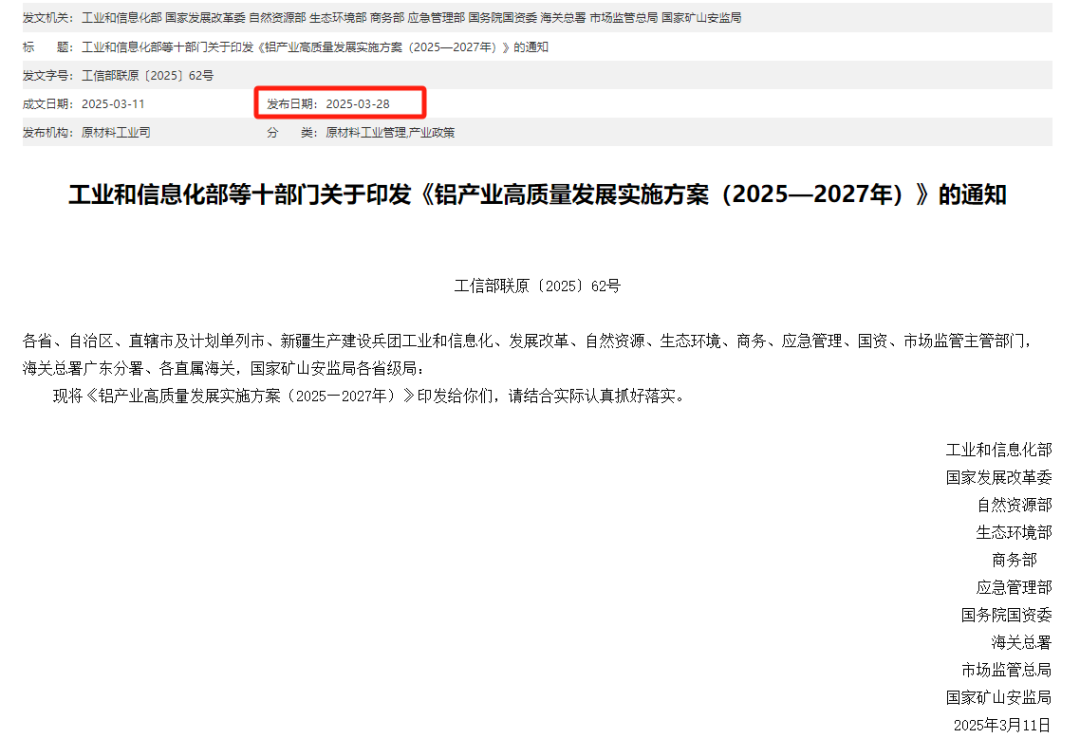Image resolution: width=1080 pixels, height=738 pixels.
Task: Click signatory 国家矿山安监局 at bottom
Action: point(999,698)
